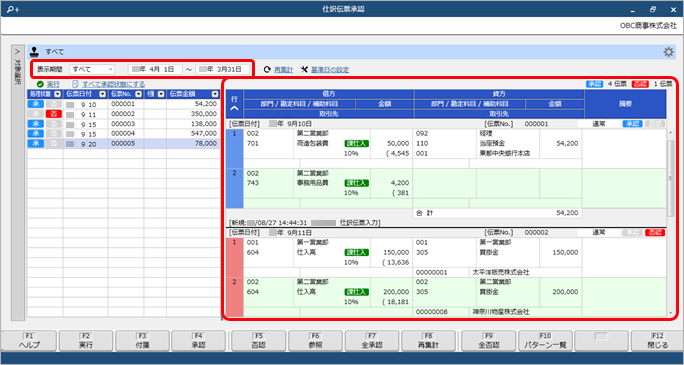Click F4 承認 function key
The image size is (684, 365).
198,341
